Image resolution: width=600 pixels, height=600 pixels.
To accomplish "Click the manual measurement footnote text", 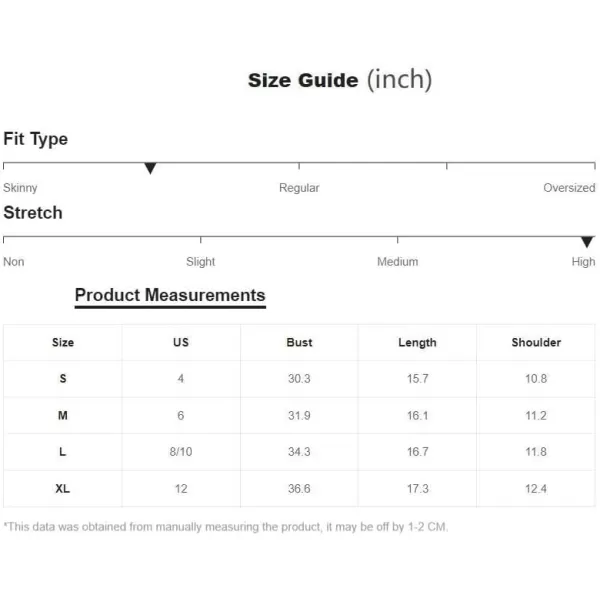I will pyautogui.click(x=225, y=527).
